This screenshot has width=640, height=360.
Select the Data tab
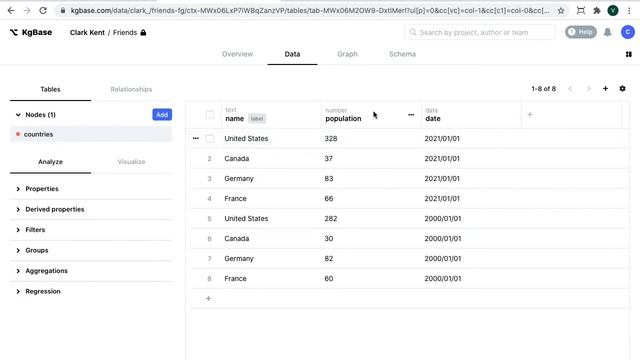292,54
